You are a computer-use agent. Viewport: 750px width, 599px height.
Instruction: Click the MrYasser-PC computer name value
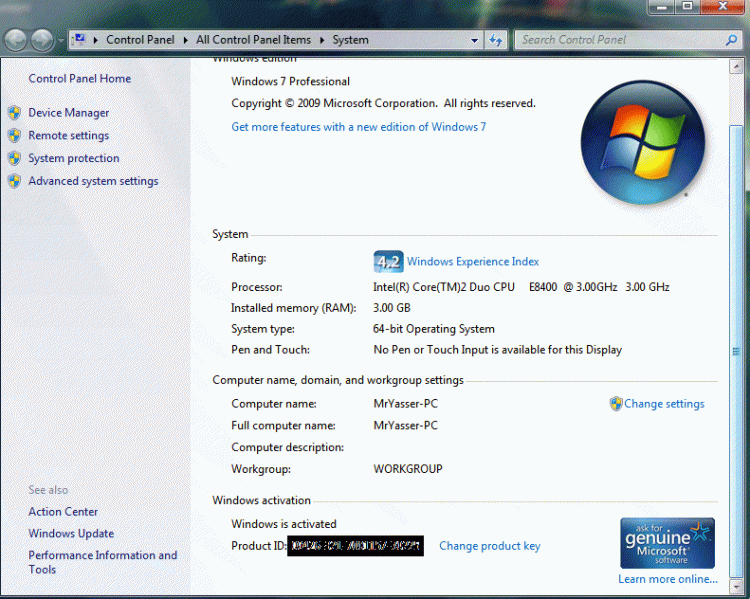click(x=406, y=404)
